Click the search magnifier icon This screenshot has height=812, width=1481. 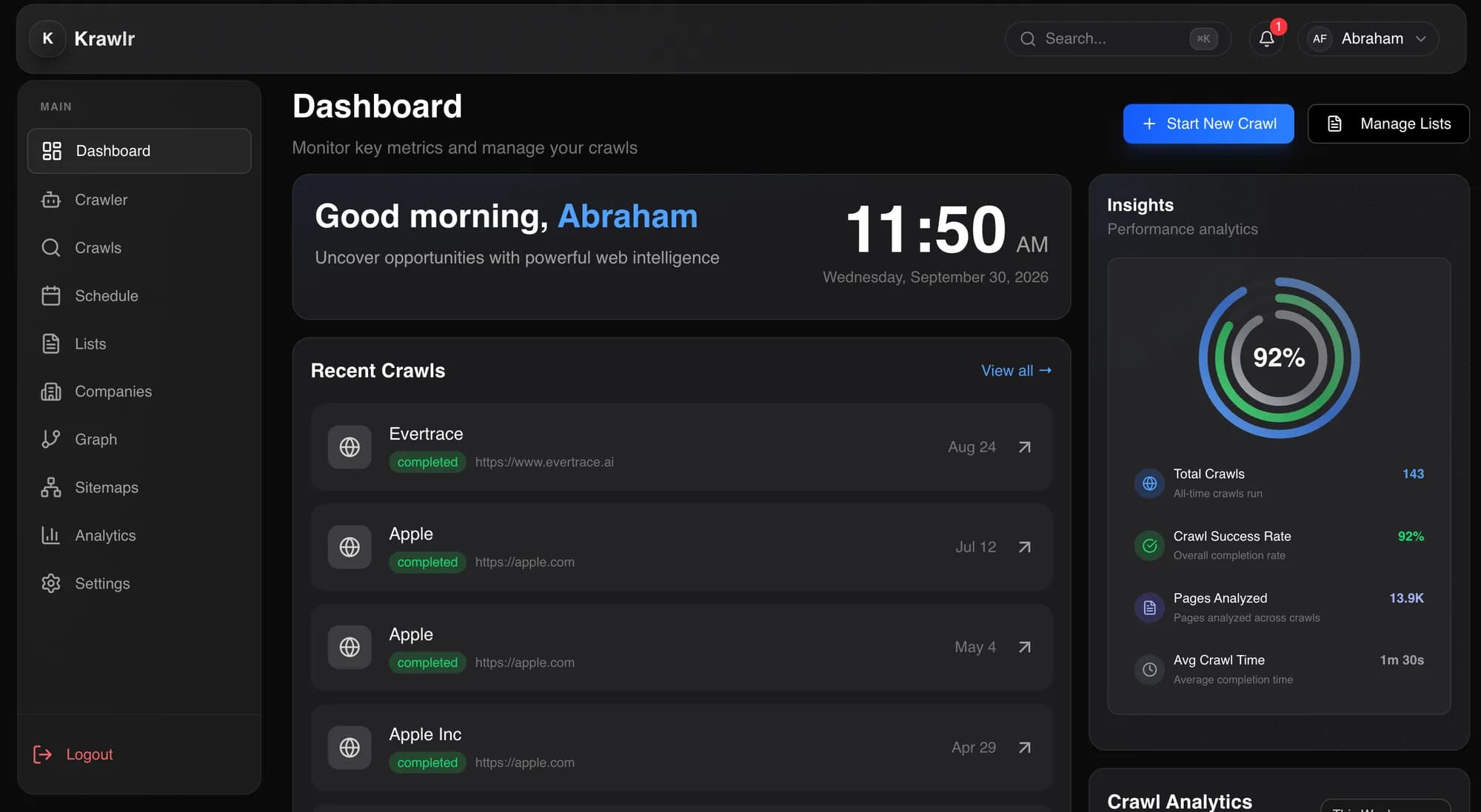1028,38
